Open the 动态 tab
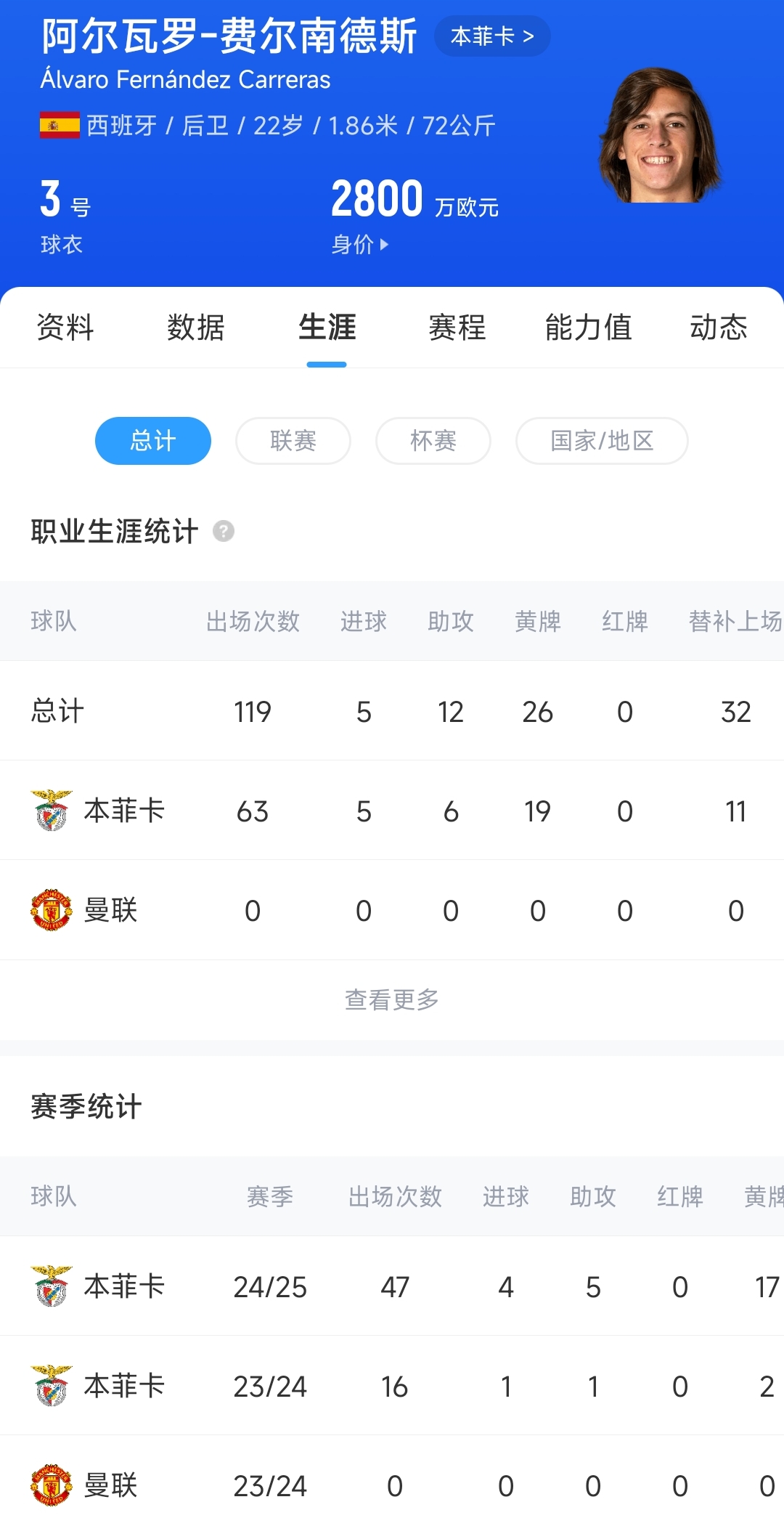This screenshot has height=1526, width=784. tap(719, 328)
